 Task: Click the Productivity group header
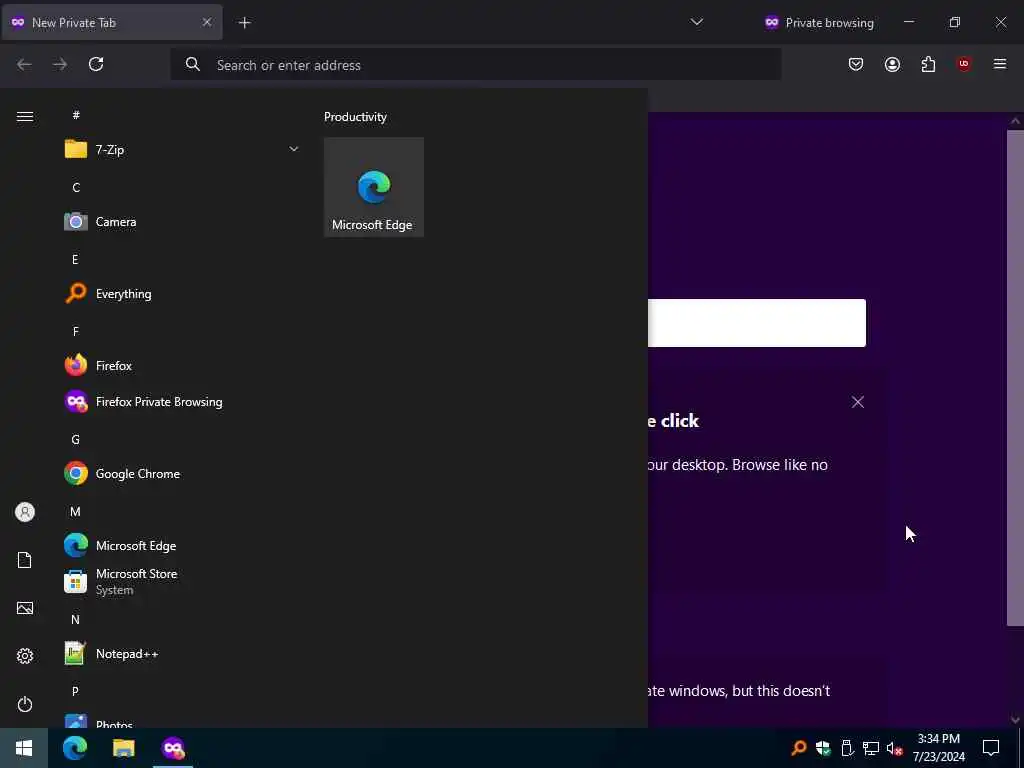[355, 117]
